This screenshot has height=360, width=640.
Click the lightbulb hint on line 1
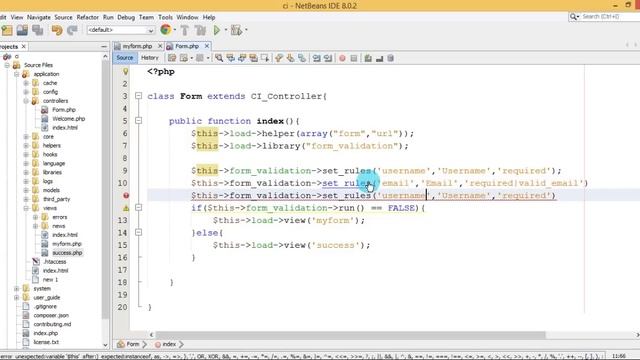point(126,71)
